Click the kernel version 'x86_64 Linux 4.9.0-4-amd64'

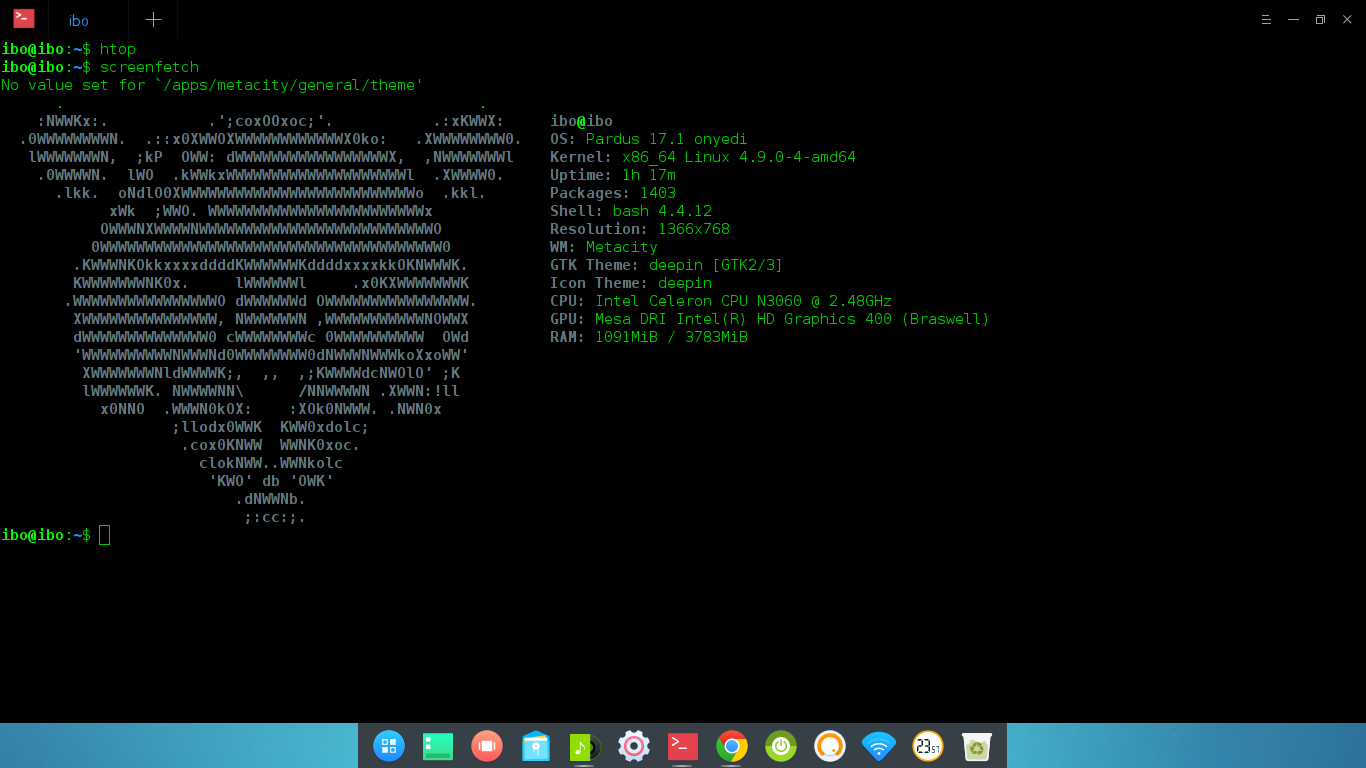click(739, 157)
